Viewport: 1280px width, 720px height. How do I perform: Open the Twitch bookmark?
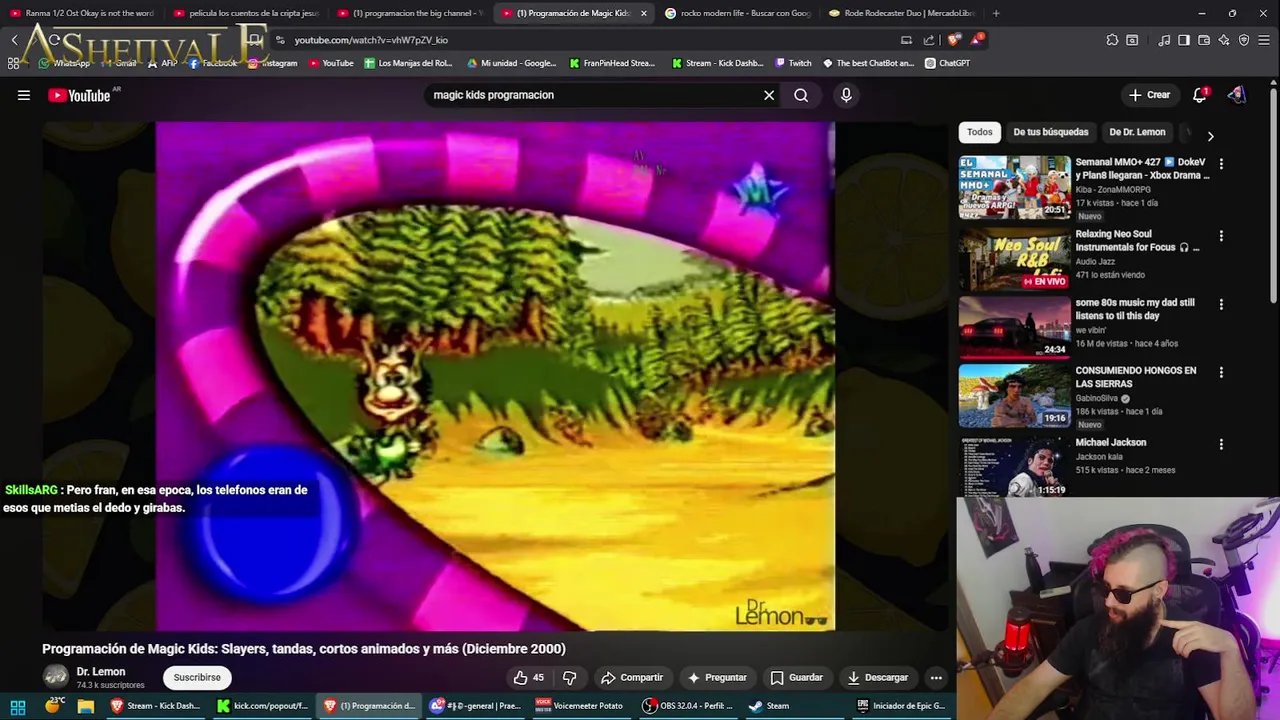tap(792, 63)
